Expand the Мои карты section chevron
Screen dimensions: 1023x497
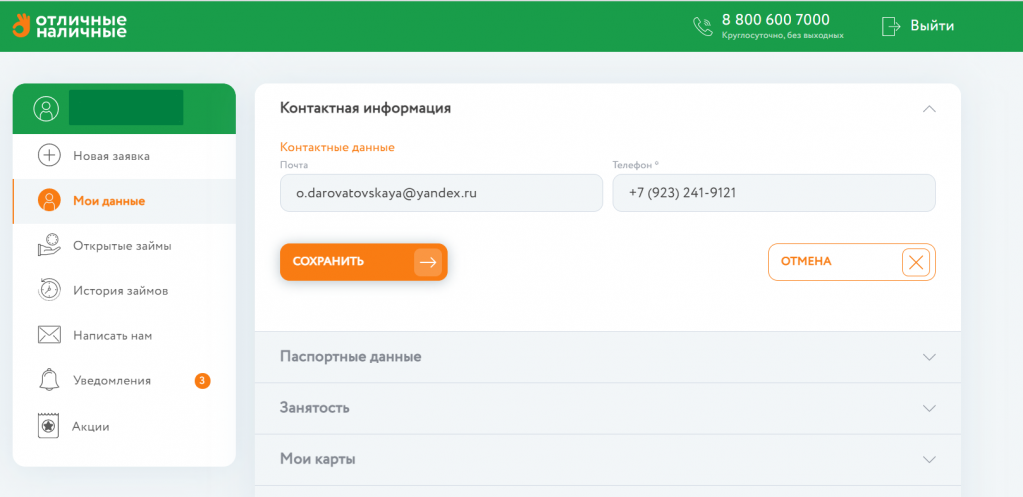pos(930,459)
